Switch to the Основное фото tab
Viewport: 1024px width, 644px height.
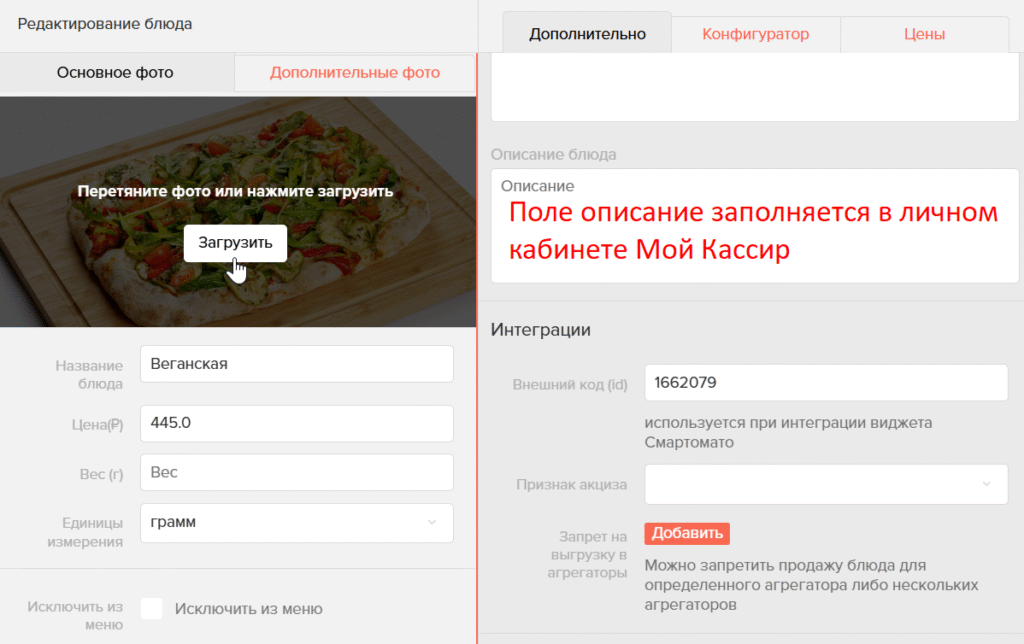pyautogui.click(x=115, y=72)
